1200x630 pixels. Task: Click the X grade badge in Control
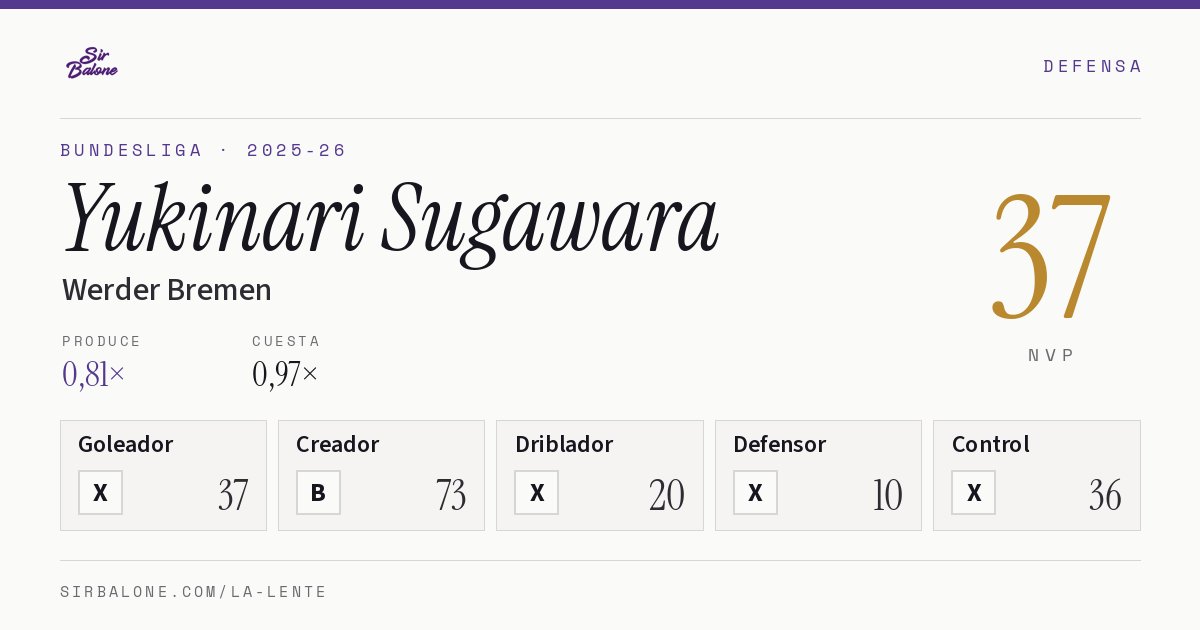tap(974, 492)
